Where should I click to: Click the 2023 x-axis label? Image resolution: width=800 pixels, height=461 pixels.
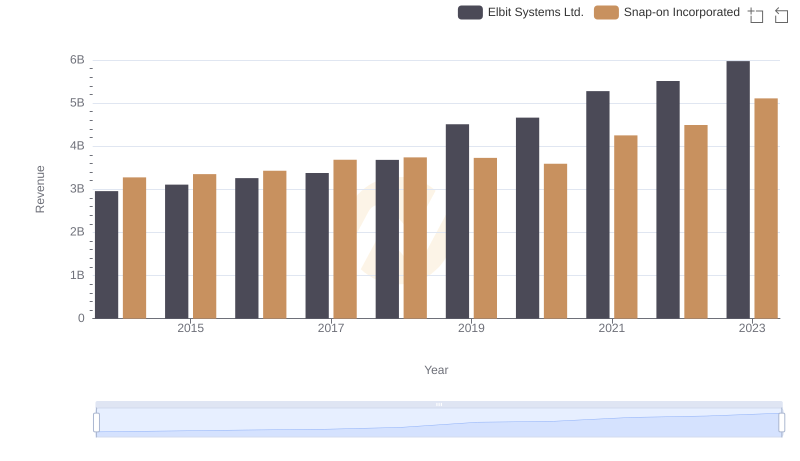(752, 328)
